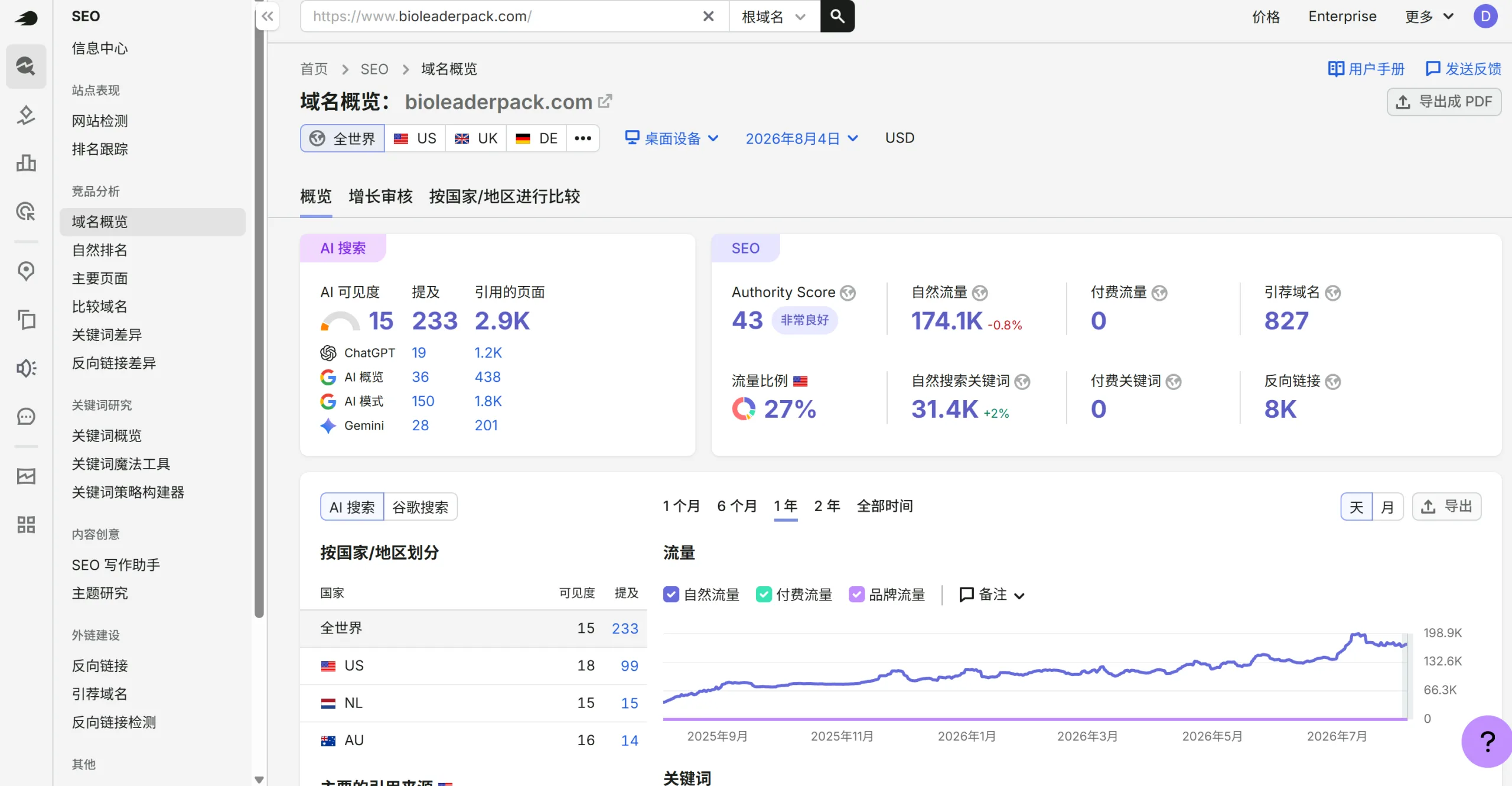Viewport: 1512px width, 786px height.
Task: Open the SEO toolkit sidebar icon
Action: (x=26, y=66)
